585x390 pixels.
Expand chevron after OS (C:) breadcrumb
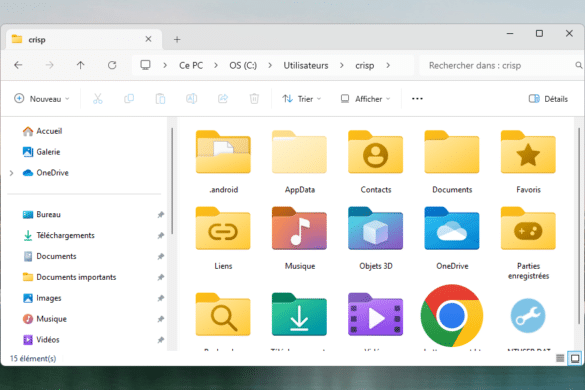270,65
